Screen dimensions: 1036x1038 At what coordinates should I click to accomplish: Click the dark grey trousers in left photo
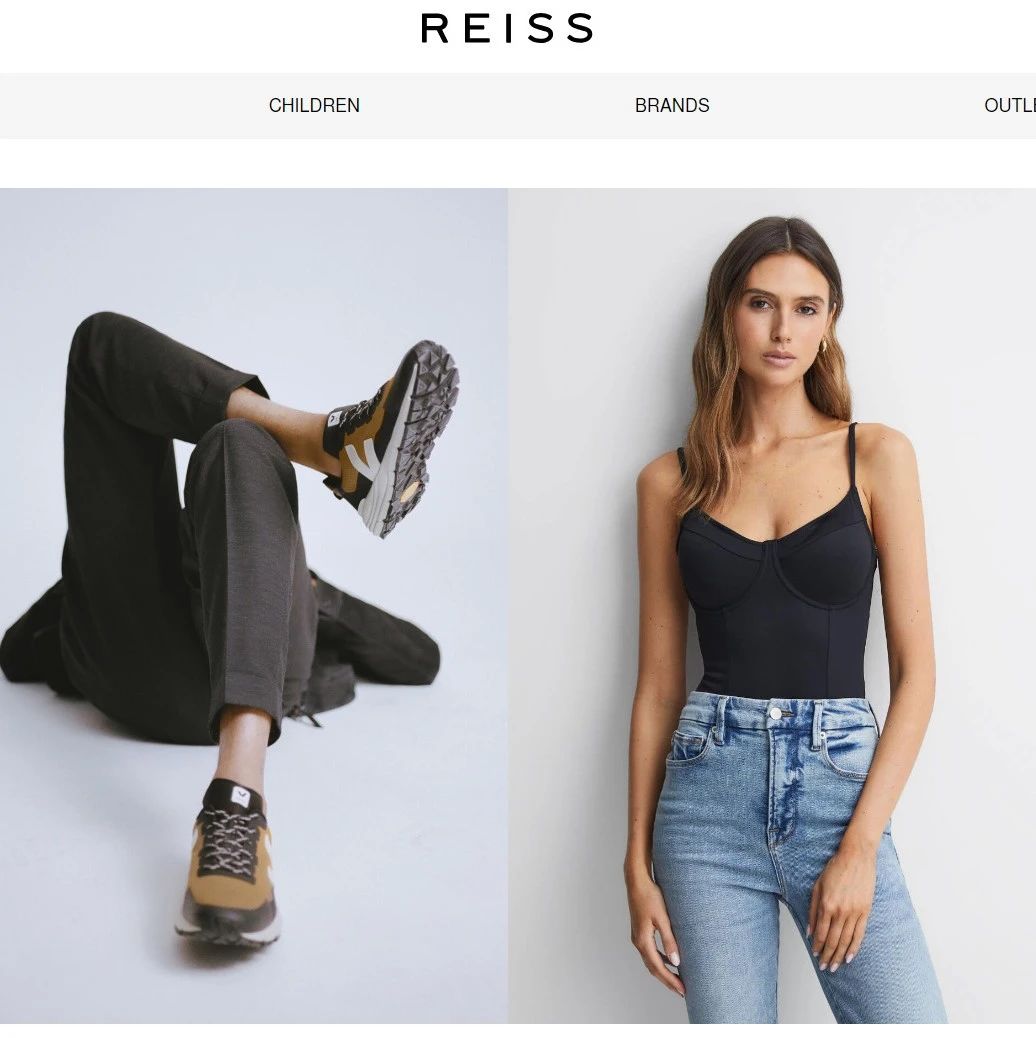[x=199, y=530]
